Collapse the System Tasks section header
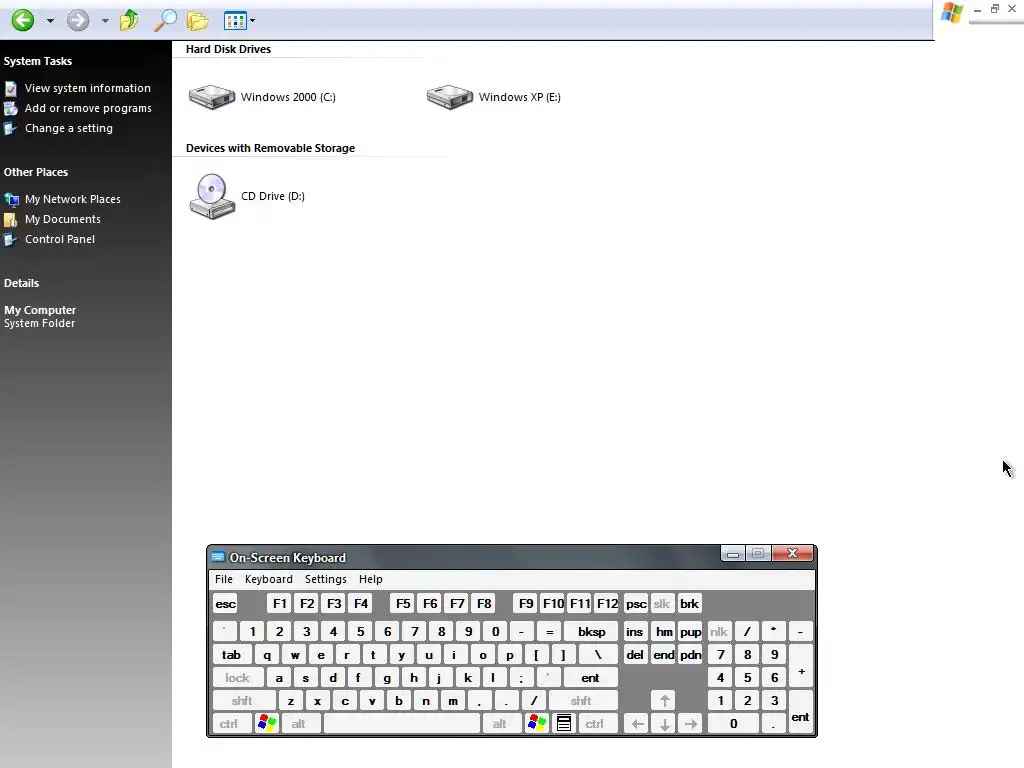Image resolution: width=1024 pixels, height=768 pixels. 38,61
